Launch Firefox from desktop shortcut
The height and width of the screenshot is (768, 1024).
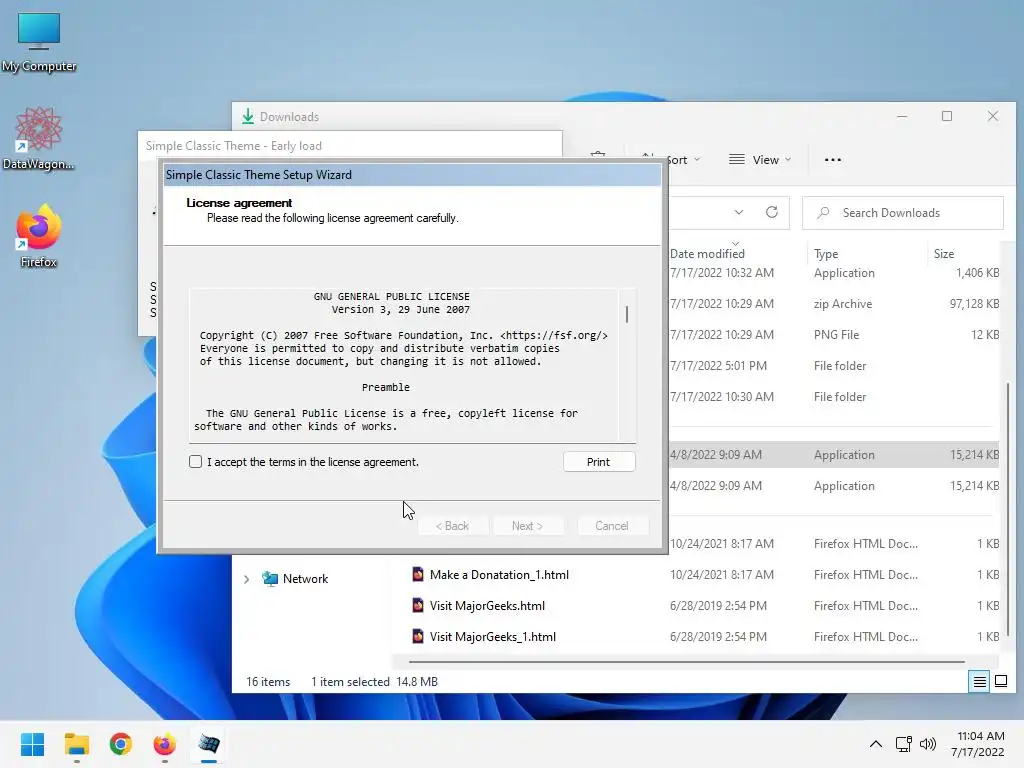pyautogui.click(x=39, y=235)
